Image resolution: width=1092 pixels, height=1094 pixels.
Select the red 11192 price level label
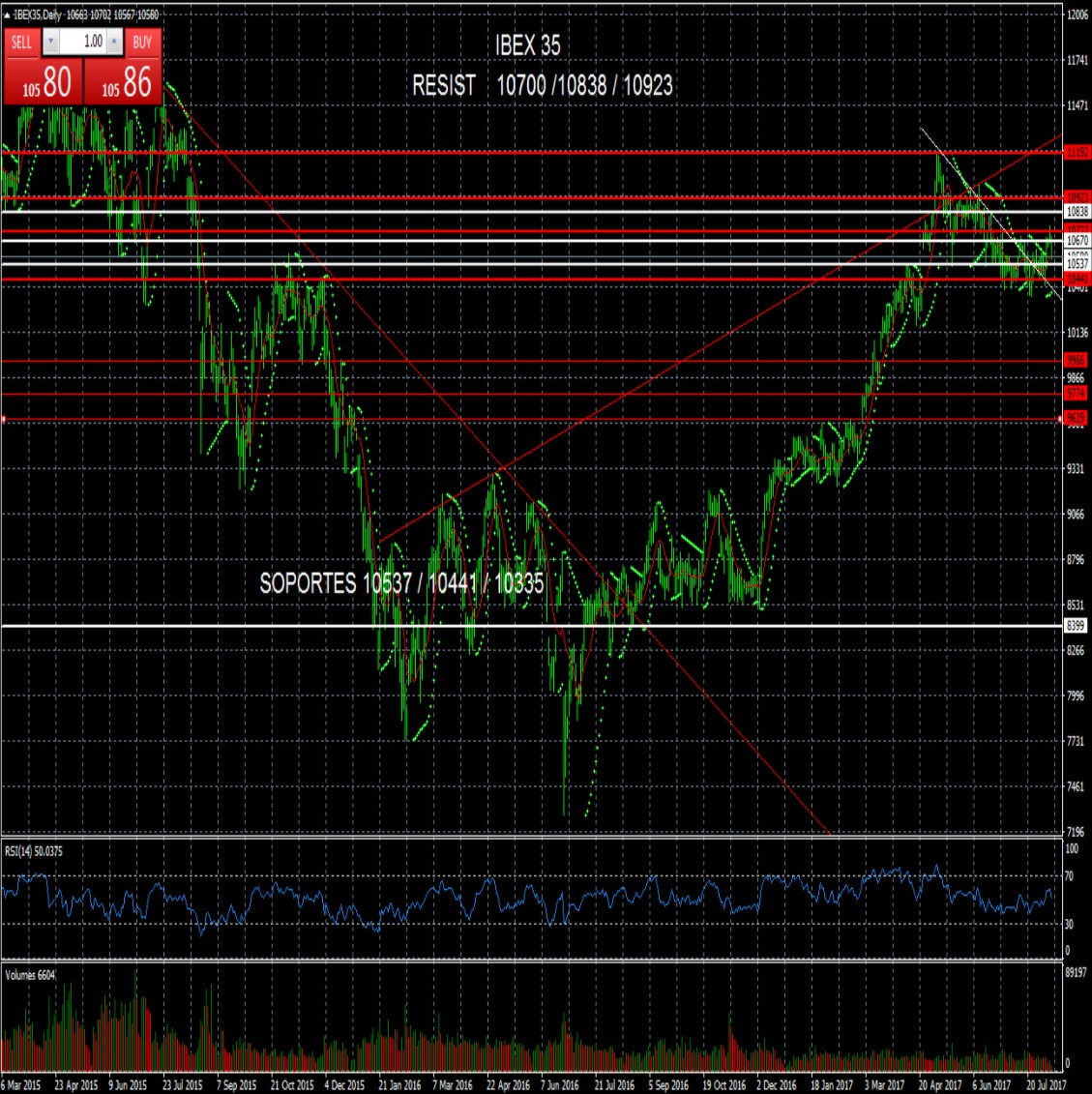click(x=1077, y=152)
